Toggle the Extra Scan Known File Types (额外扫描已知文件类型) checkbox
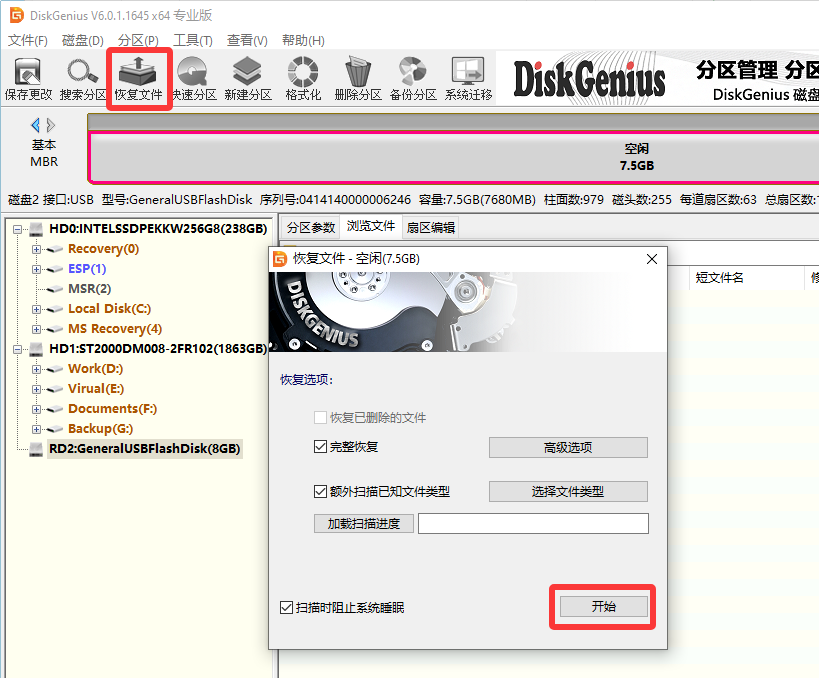 tap(320, 492)
